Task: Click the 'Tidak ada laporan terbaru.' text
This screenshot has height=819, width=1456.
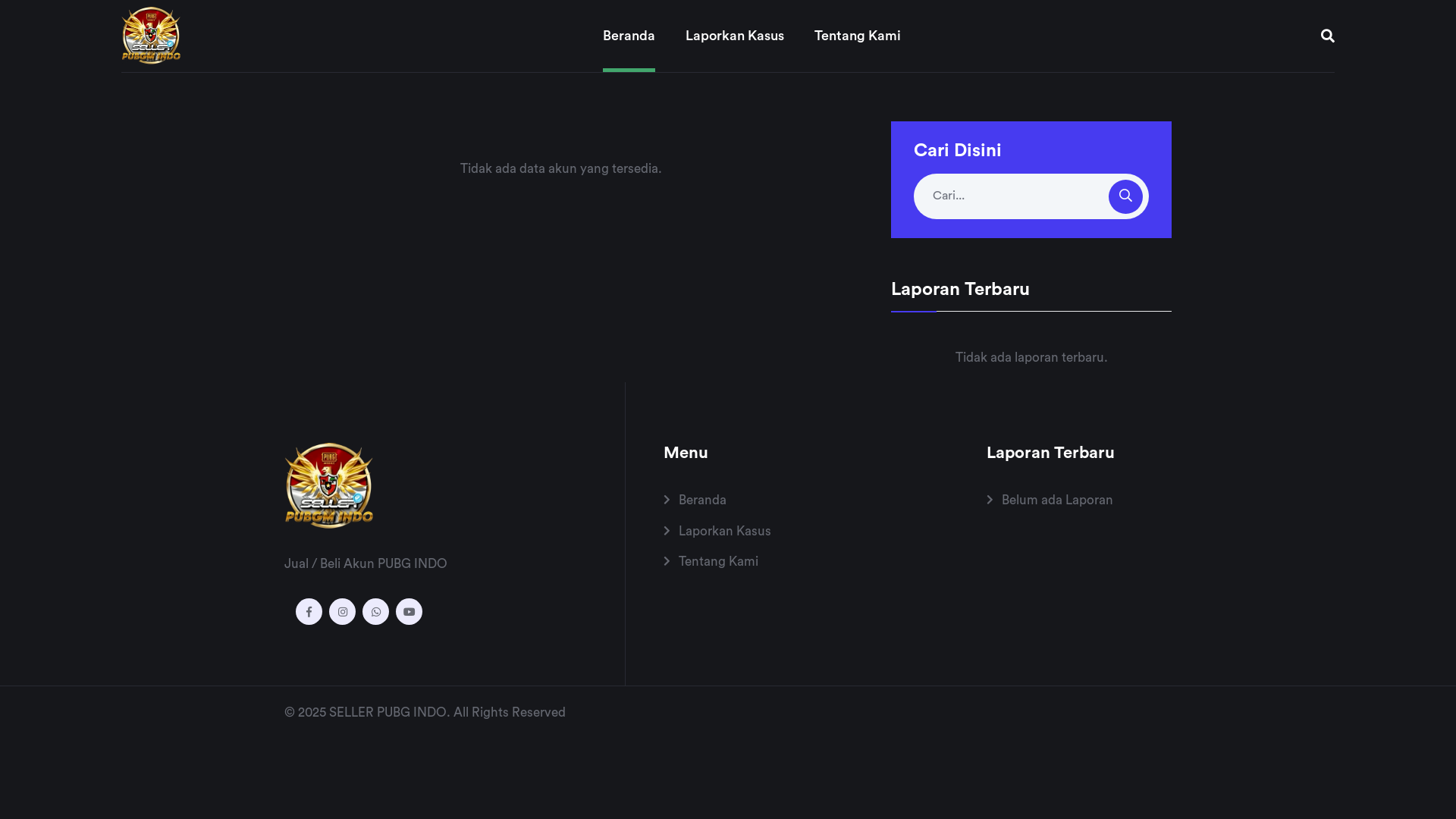Action: coord(1031,357)
